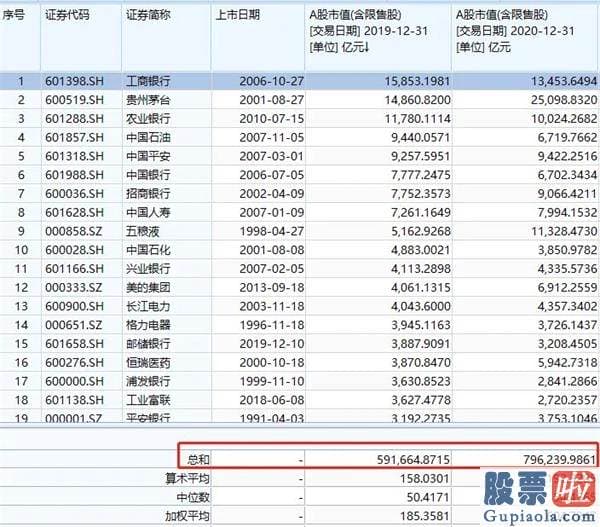Select the 恒瑞医药 name cell
Screen dimensions: 600x527
coord(148,362)
